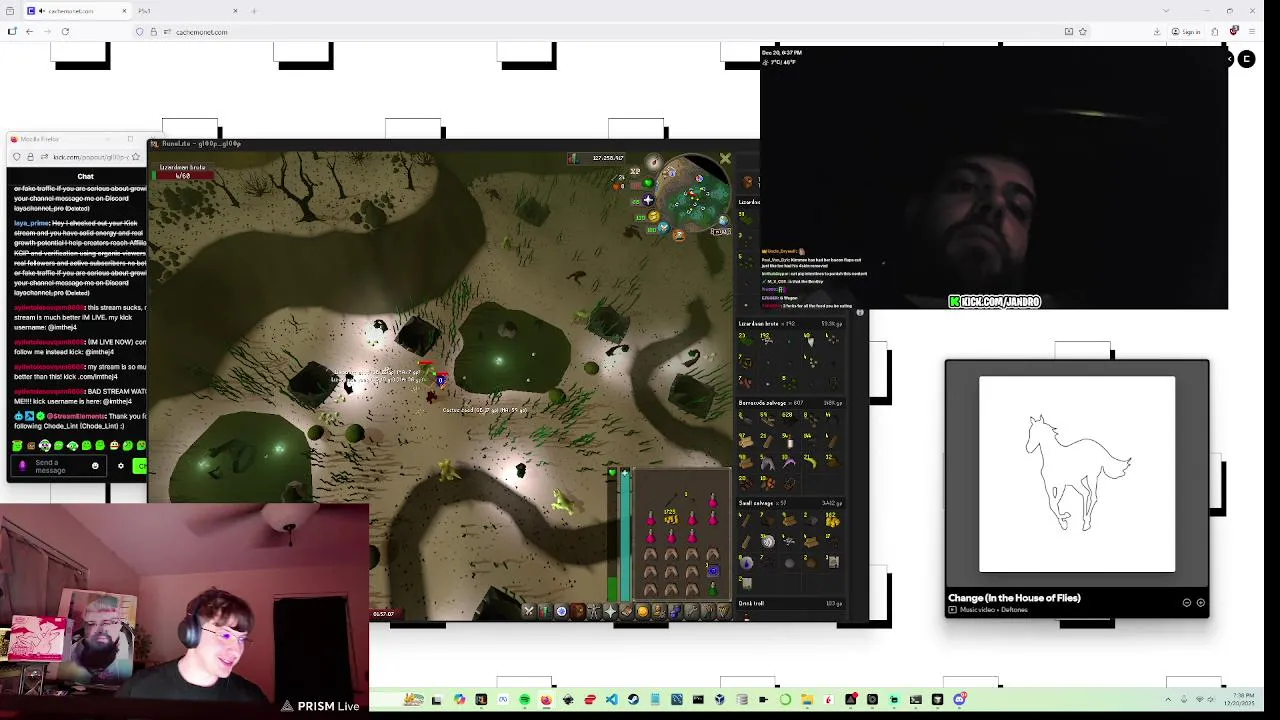Image resolution: width=1280 pixels, height=720 pixels.
Task: Open the Skills tab in the game
Action: [545, 611]
